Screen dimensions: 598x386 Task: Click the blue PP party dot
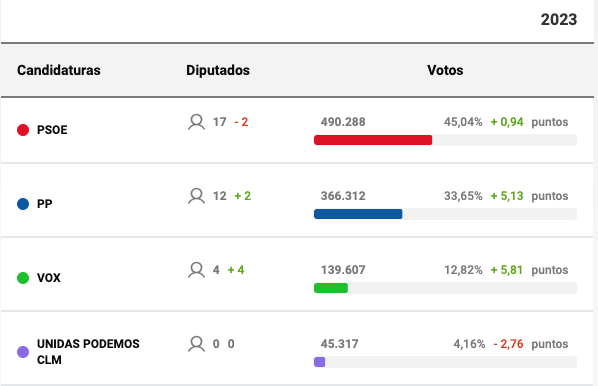(23, 204)
